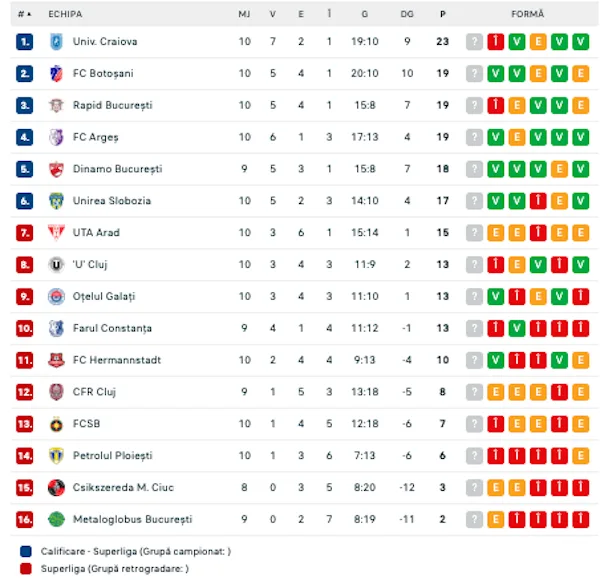Click the FCSB team crest
600x580 pixels.
(x=56, y=424)
